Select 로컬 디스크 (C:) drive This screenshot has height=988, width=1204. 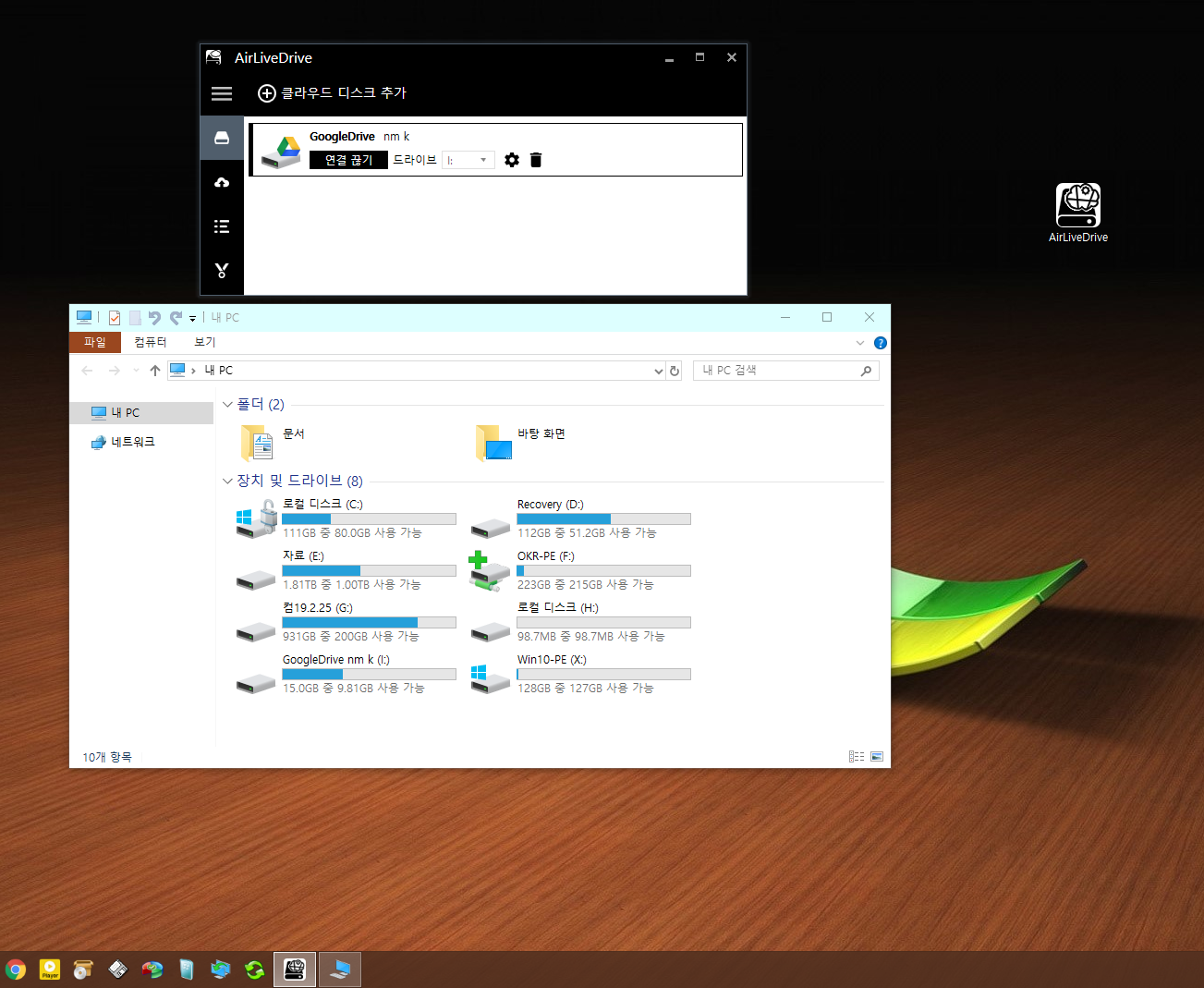347,518
